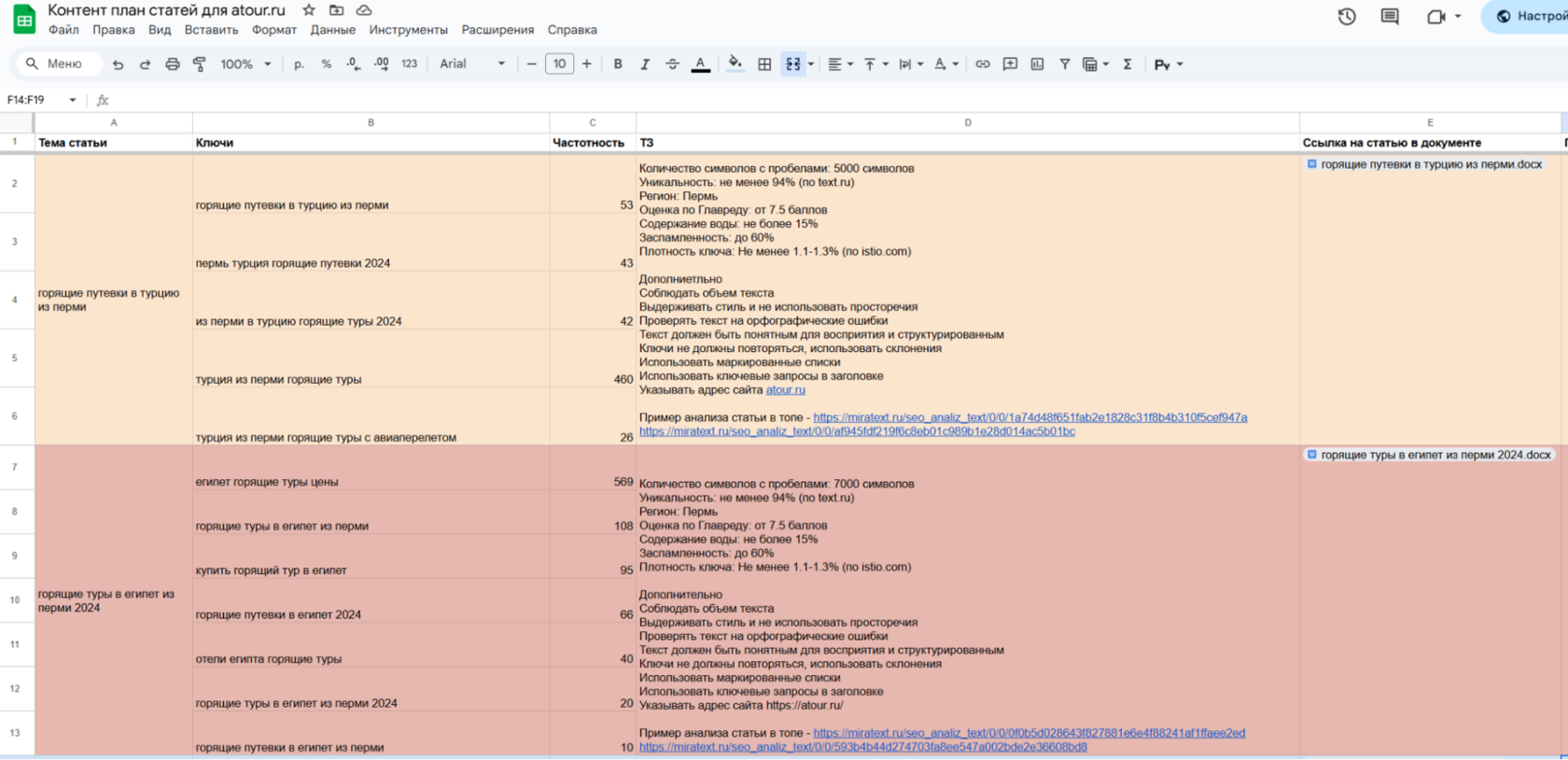This screenshot has height=760, width=1568.
Task: Insert a link from the toolbar
Action: [x=983, y=64]
